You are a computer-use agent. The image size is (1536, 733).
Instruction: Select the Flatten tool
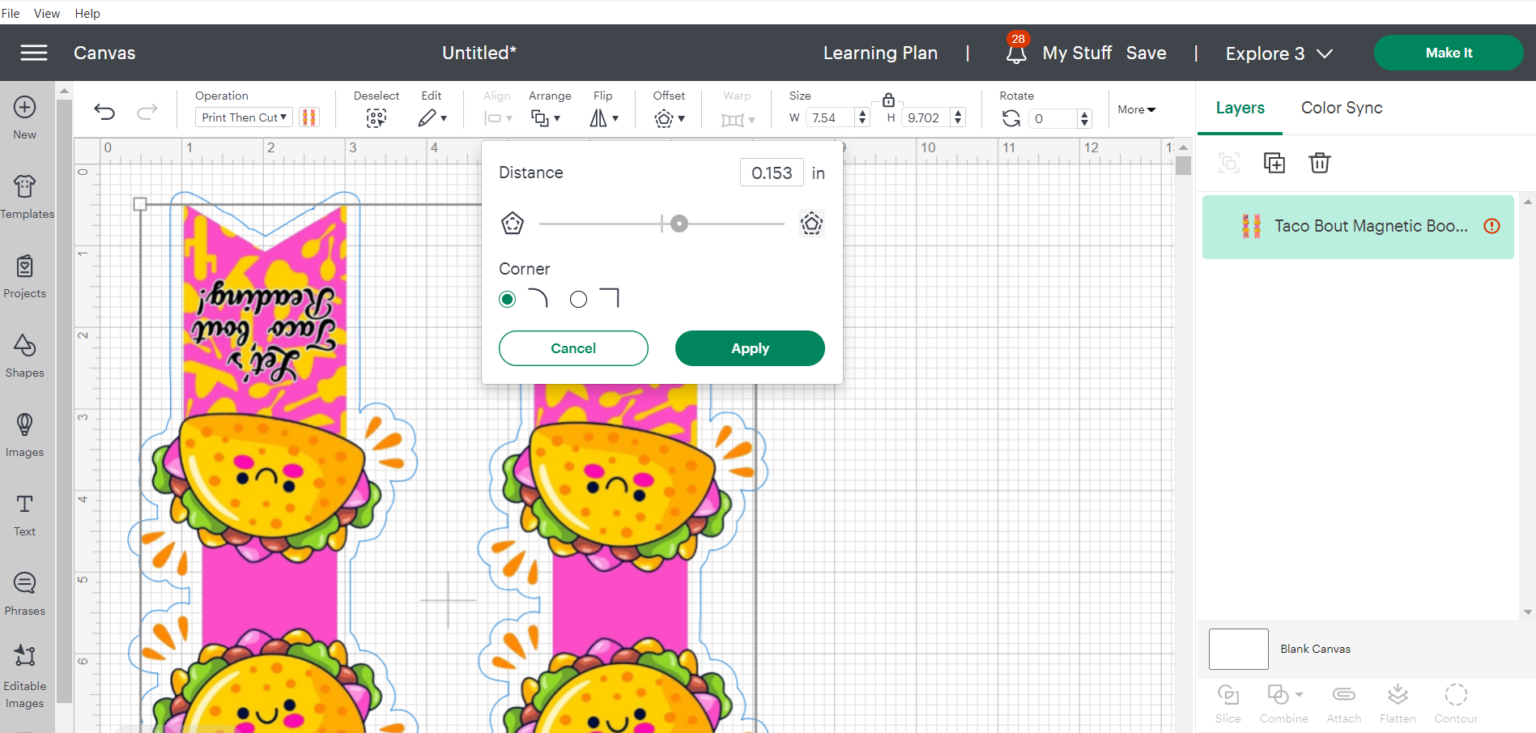point(1397,700)
